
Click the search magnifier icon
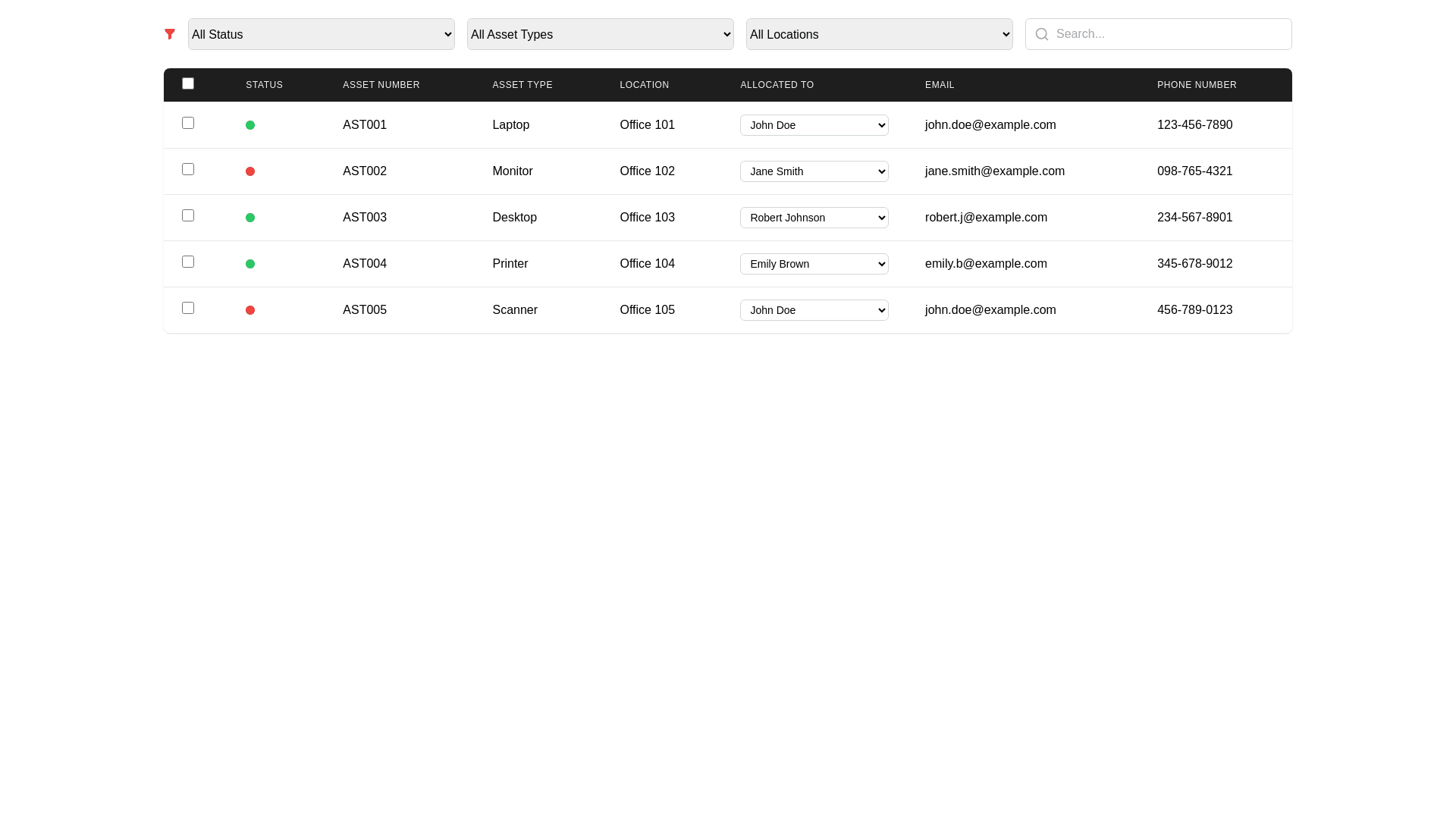pyautogui.click(x=1042, y=34)
